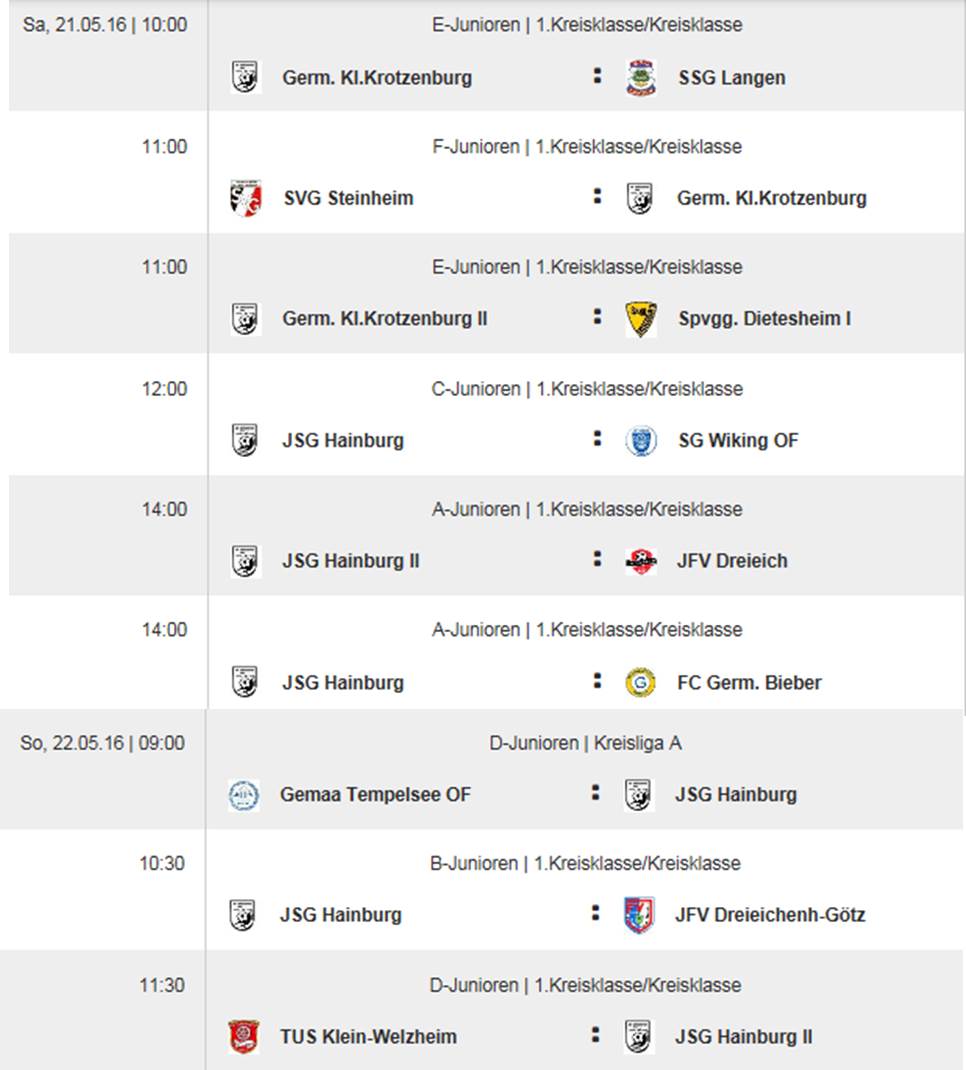Click the SSG Langen club crest
Screen dimensions: 966x1070
pos(641,77)
